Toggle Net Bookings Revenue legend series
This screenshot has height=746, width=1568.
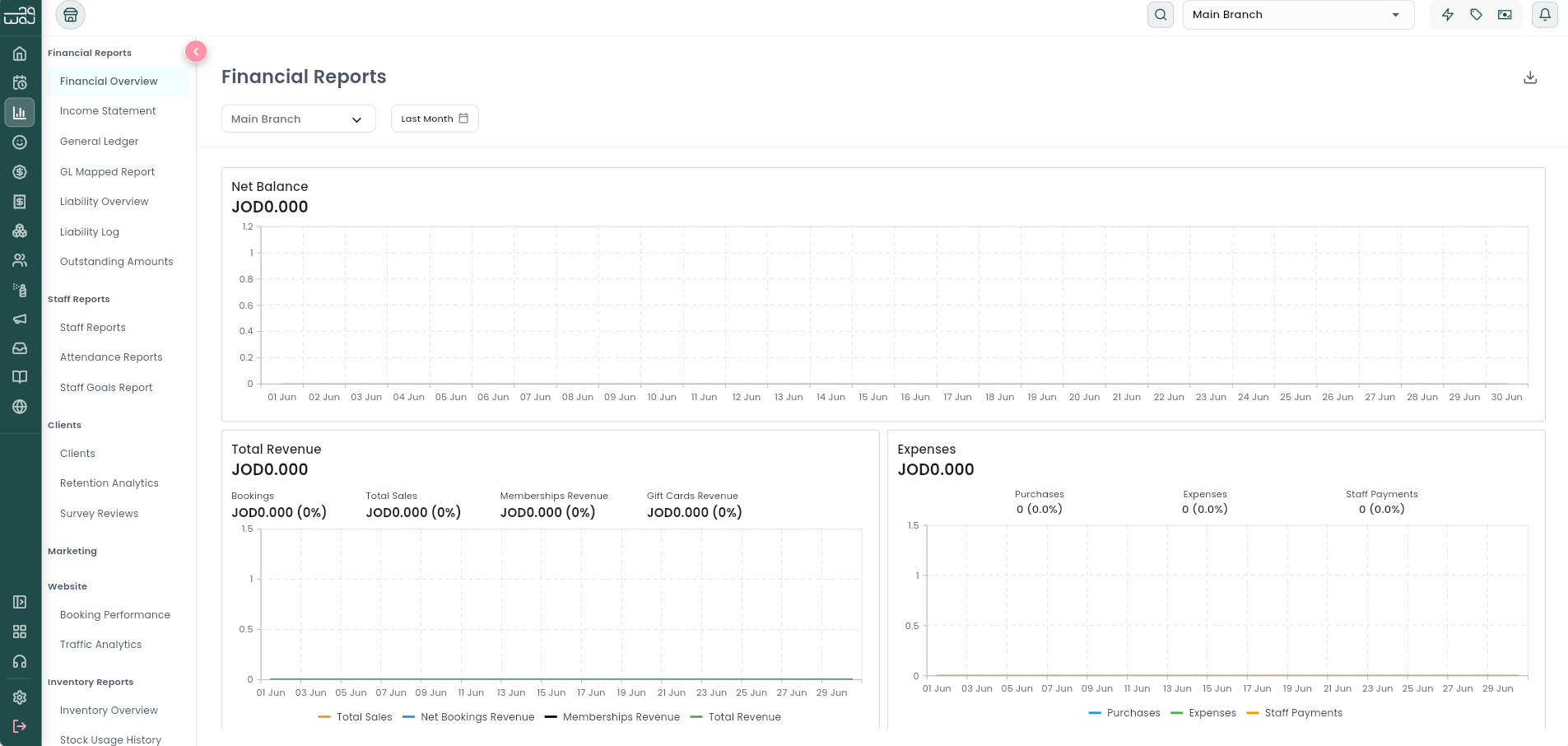coord(468,717)
